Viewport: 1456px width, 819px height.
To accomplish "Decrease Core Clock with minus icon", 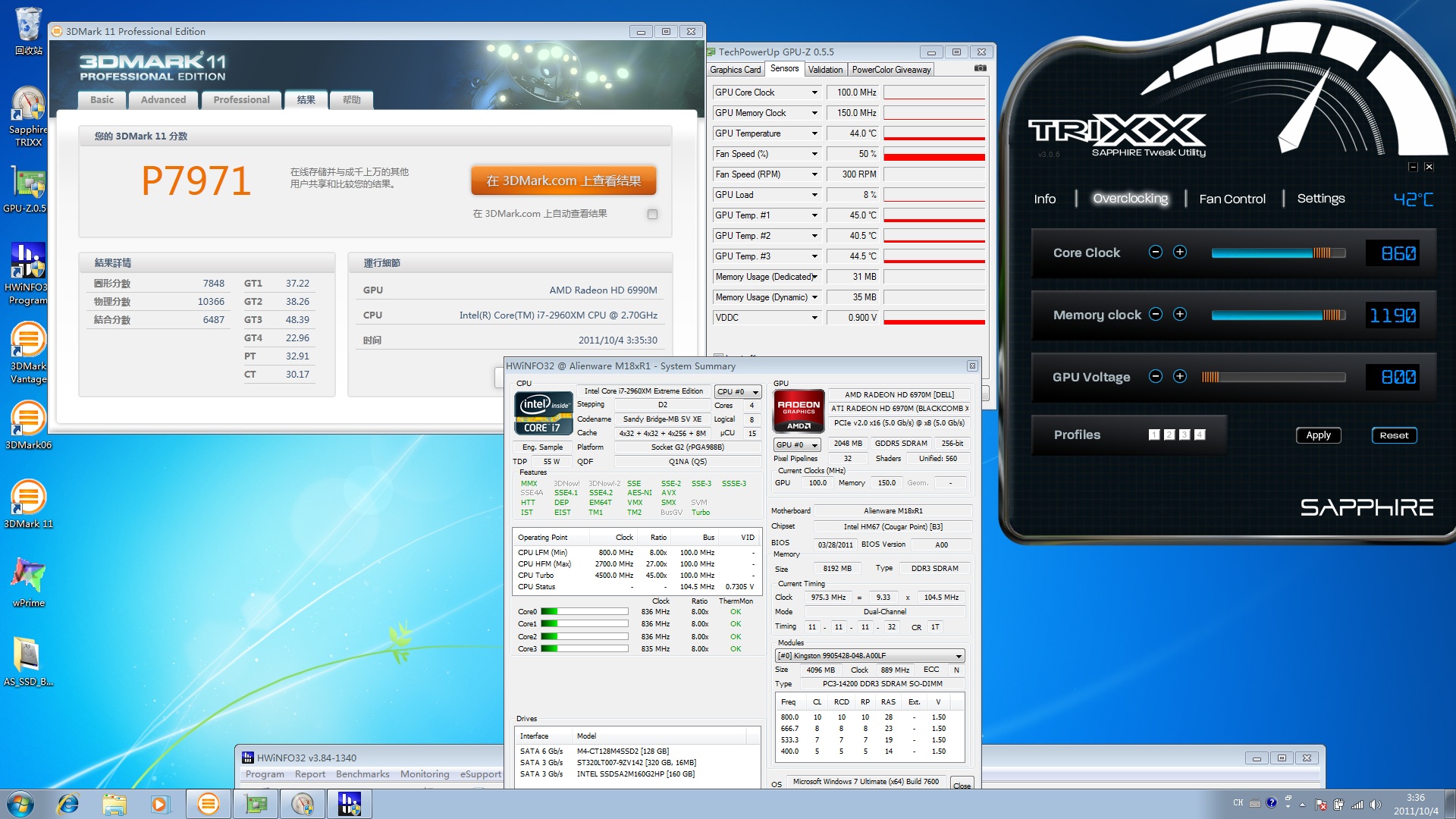I will 1156,253.
